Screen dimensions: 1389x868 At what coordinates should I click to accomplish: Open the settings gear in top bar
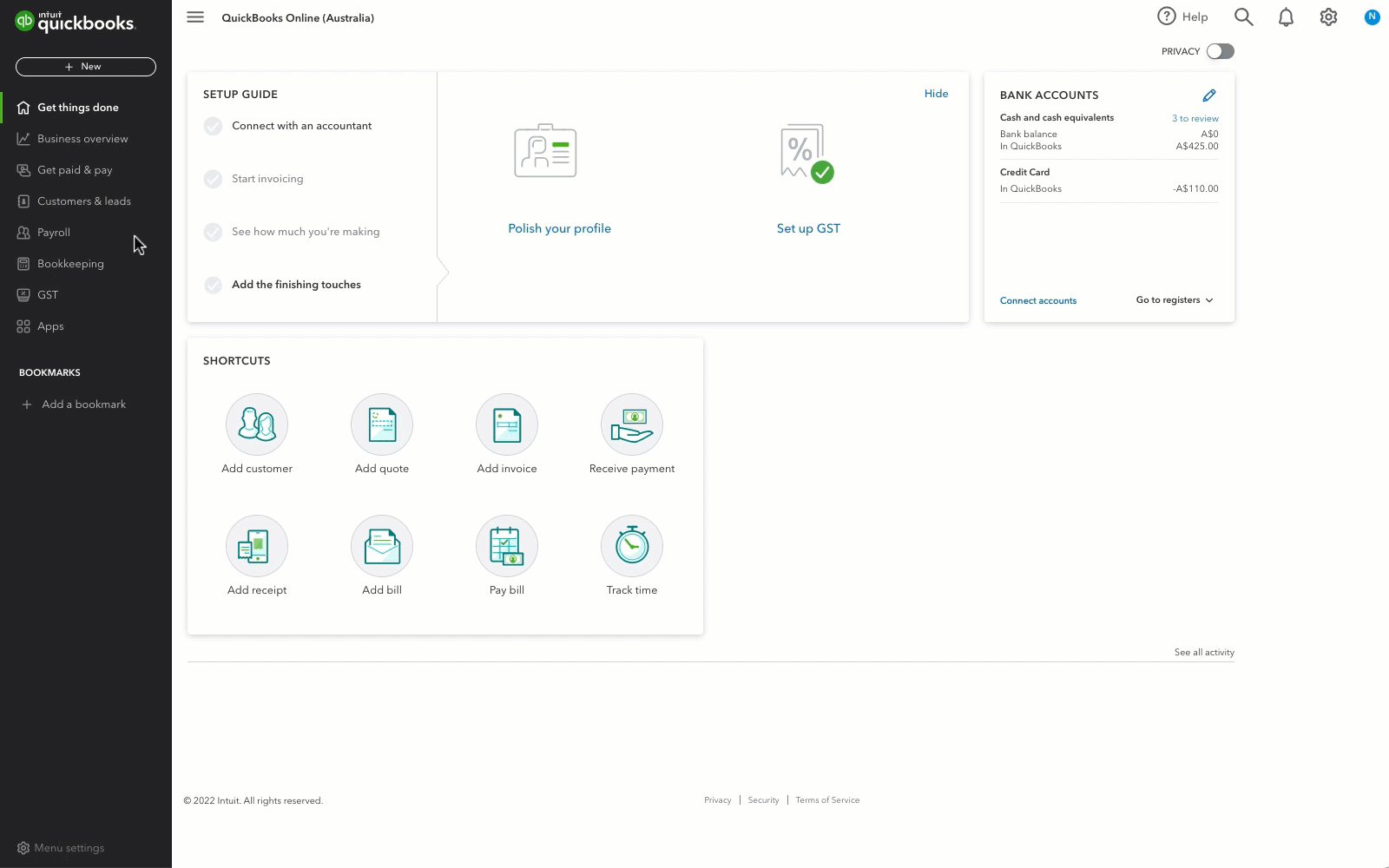click(1328, 17)
